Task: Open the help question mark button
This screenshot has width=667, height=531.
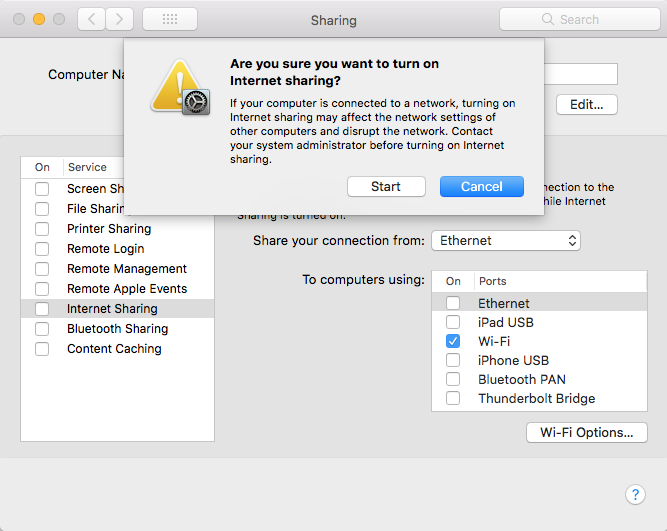Action: [635, 494]
